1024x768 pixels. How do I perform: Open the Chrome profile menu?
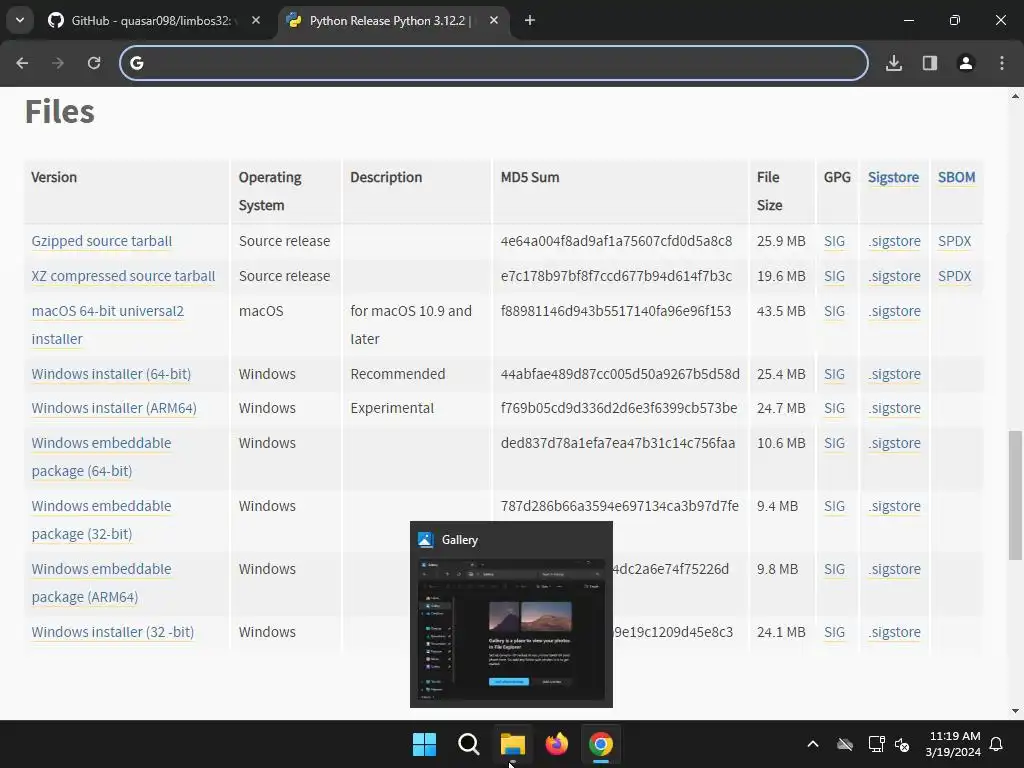pos(966,63)
